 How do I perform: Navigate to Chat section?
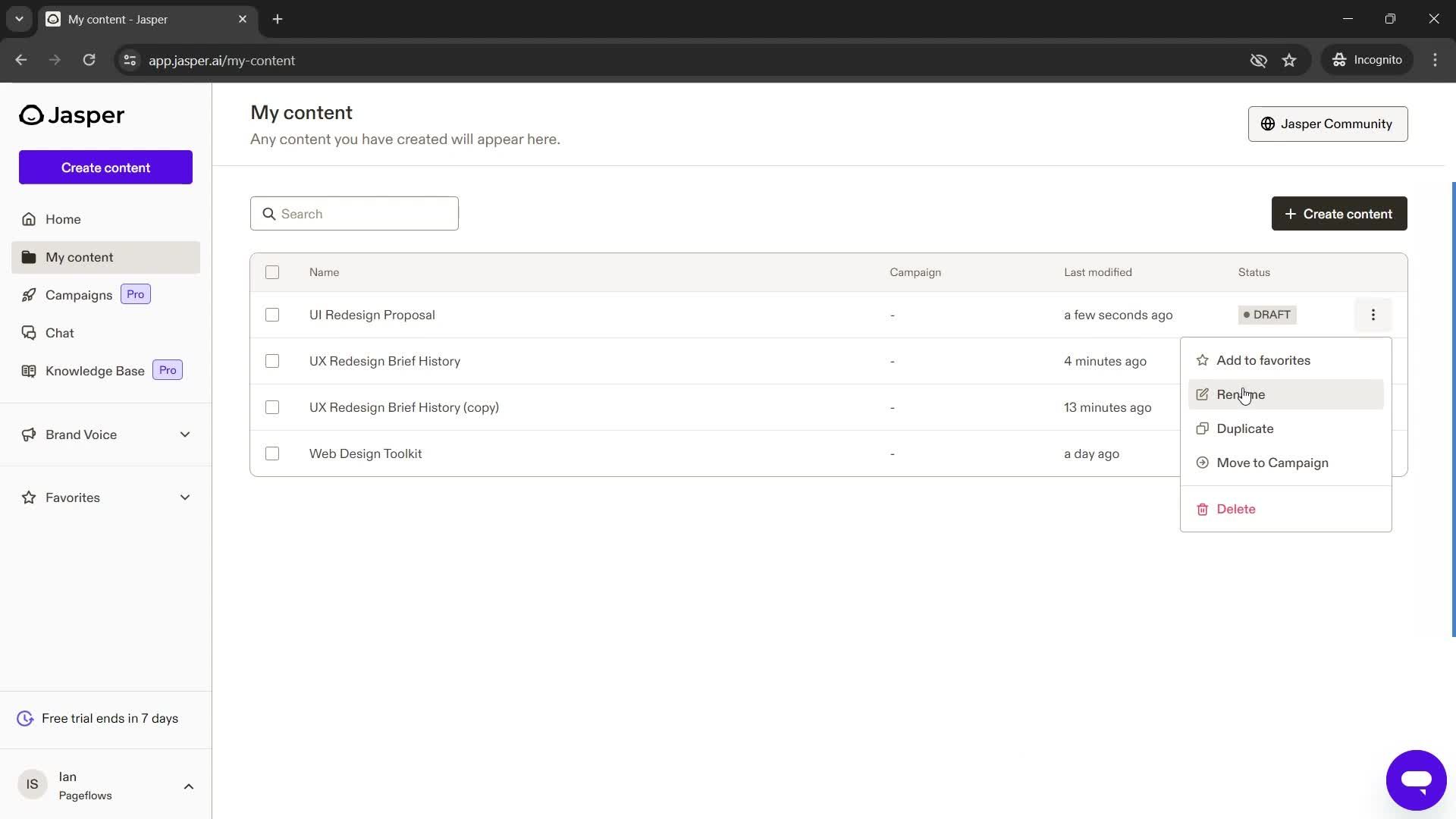[60, 332]
